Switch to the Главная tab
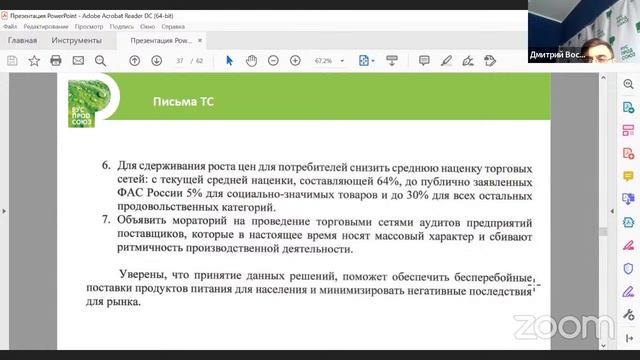Image resolution: width=640 pixels, height=360 pixels. click(x=22, y=40)
